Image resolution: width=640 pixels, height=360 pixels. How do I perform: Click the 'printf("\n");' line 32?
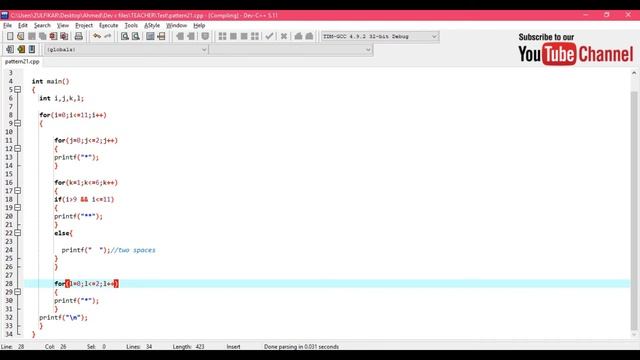click(63, 317)
